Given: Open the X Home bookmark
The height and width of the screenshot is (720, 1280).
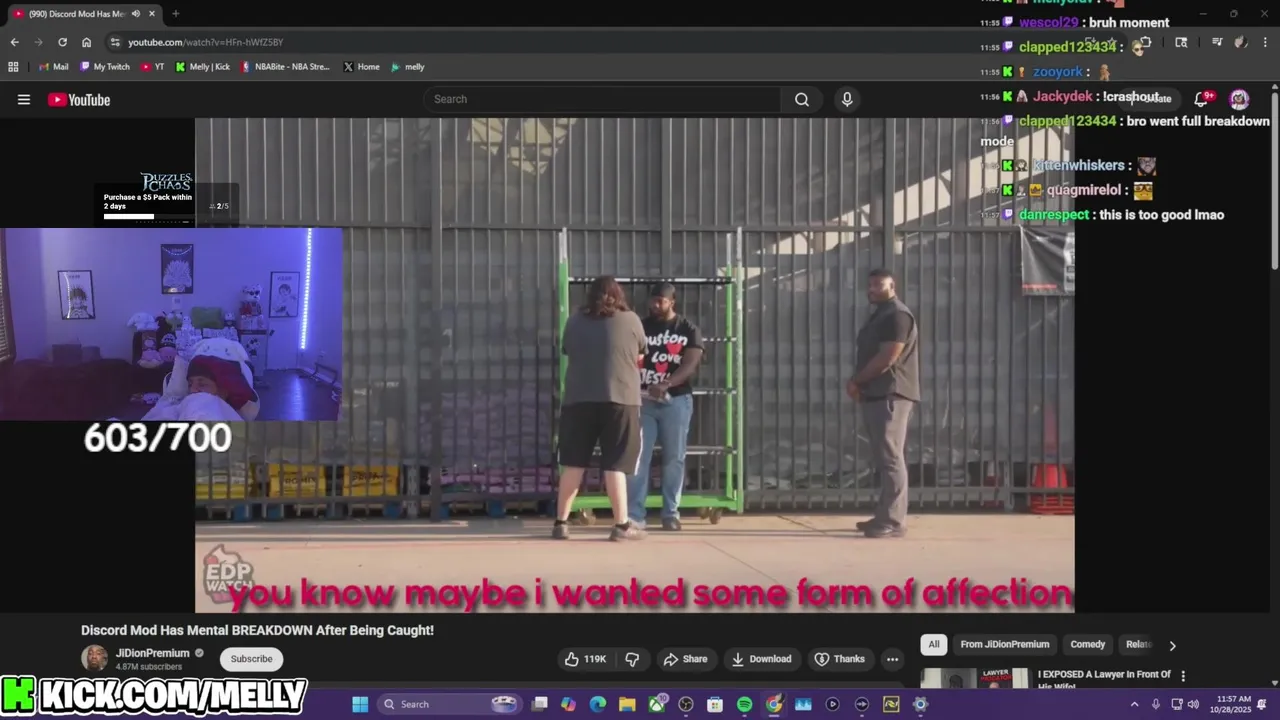Looking at the screenshot, I should (x=361, y=67).
